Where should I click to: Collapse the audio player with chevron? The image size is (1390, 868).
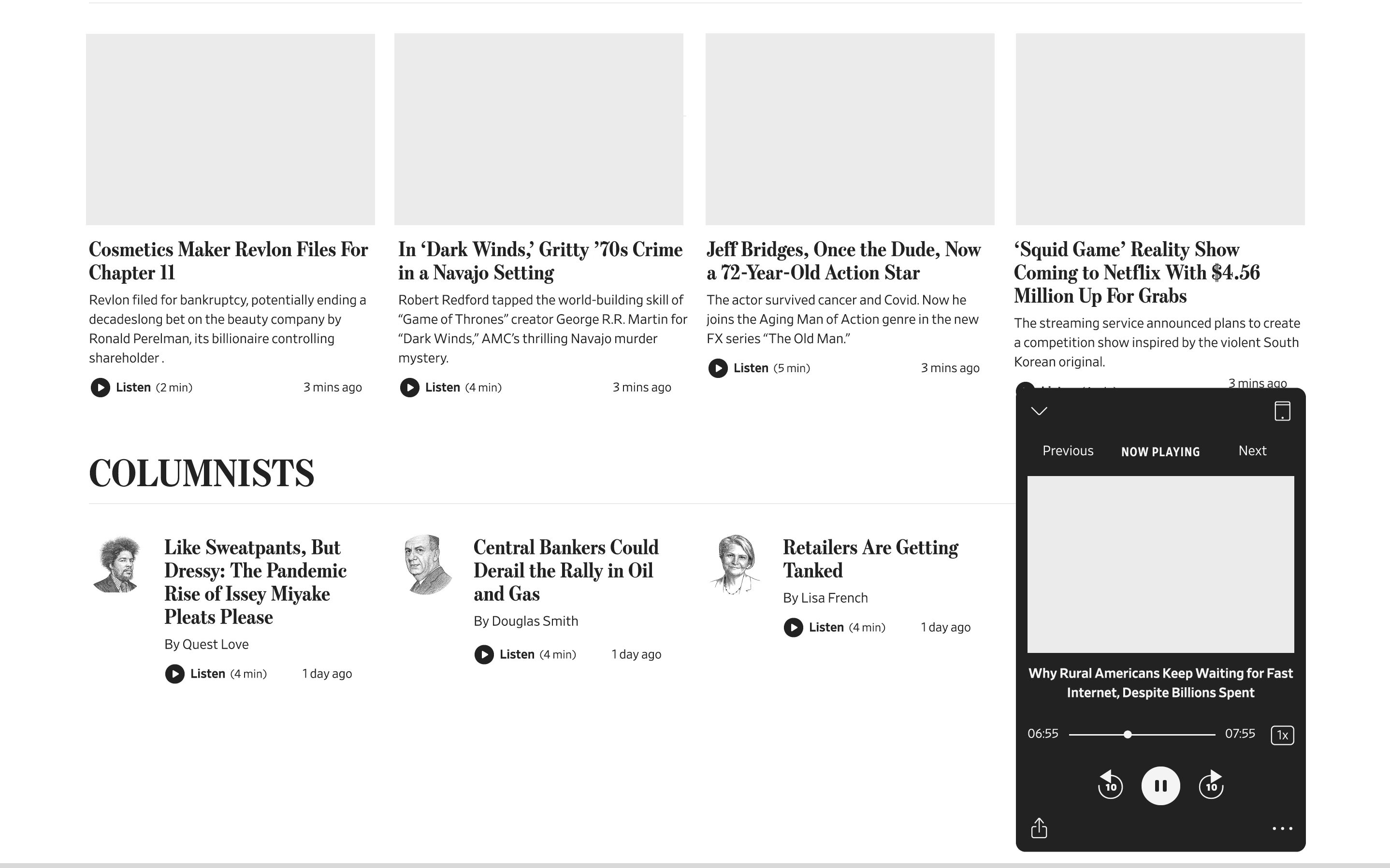(x=1039, y=411)
